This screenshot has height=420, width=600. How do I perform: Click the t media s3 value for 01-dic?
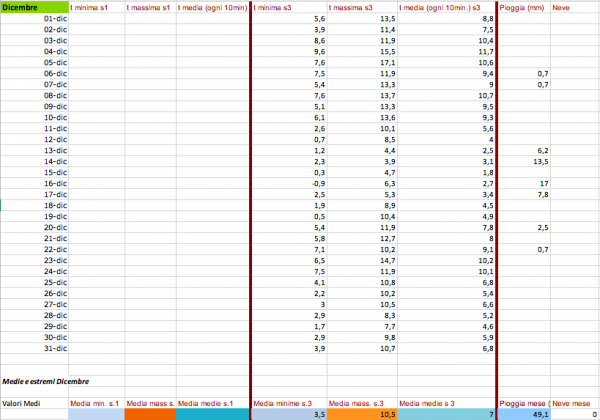pos(447,18)
